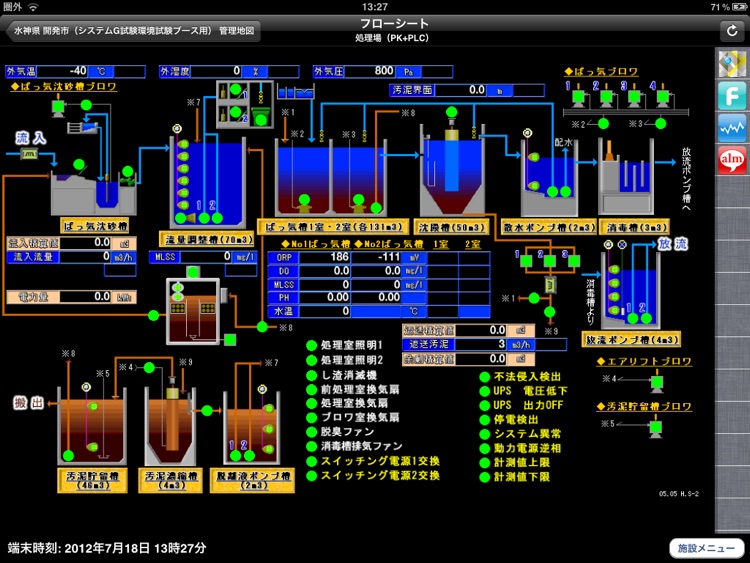This screenshot has width=750, height=563.
Task: Tap the ORP value 186 cell
Action: (325, 257)
